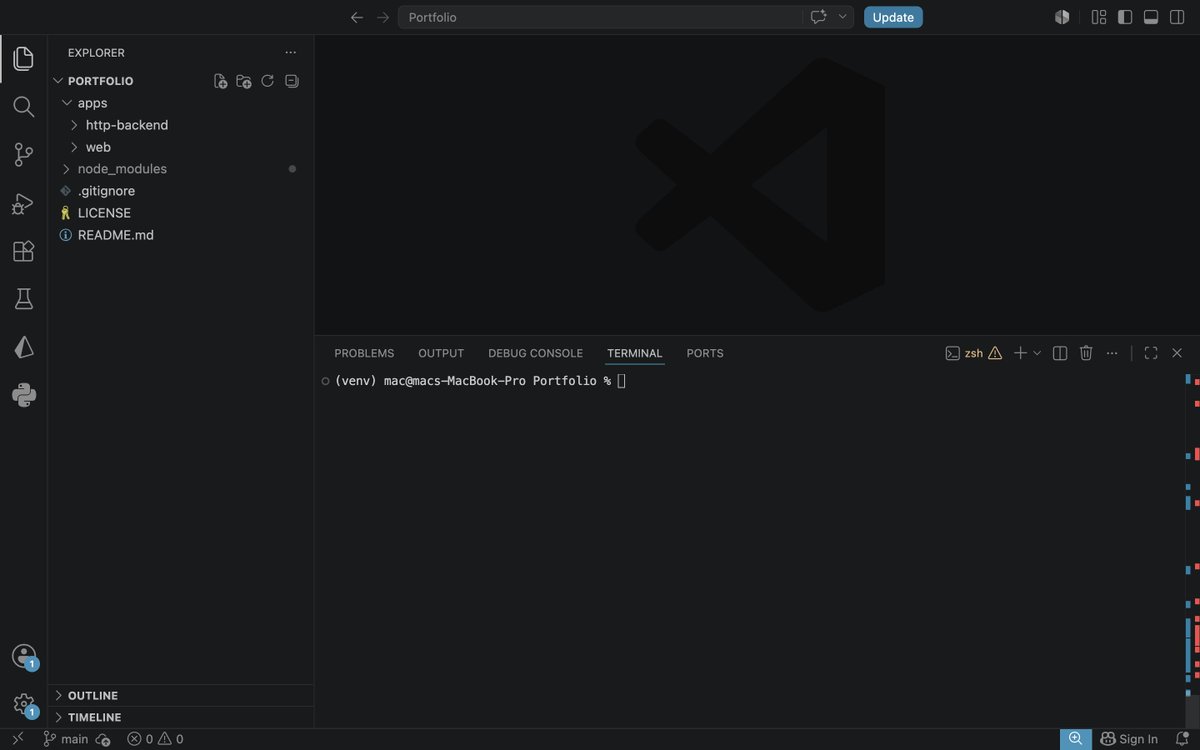Select the zsh terminal label

(974, 353)
